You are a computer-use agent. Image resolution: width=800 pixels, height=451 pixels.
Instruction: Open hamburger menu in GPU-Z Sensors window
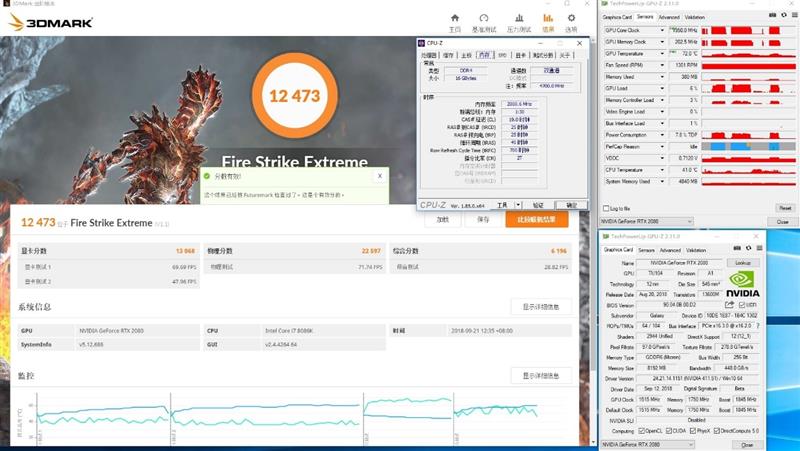794,15
